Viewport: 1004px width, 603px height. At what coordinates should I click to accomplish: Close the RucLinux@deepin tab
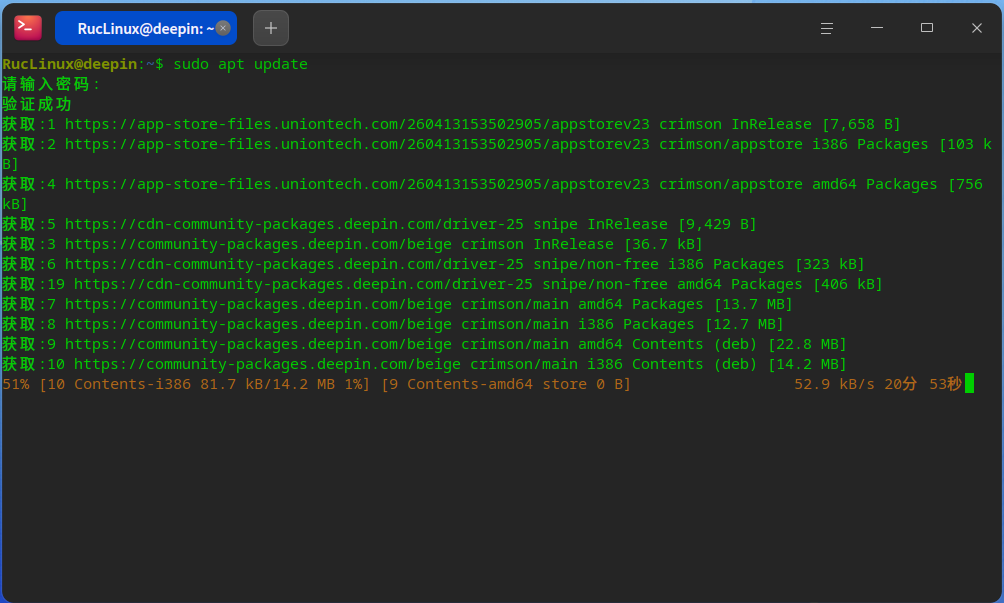point(223,28)
